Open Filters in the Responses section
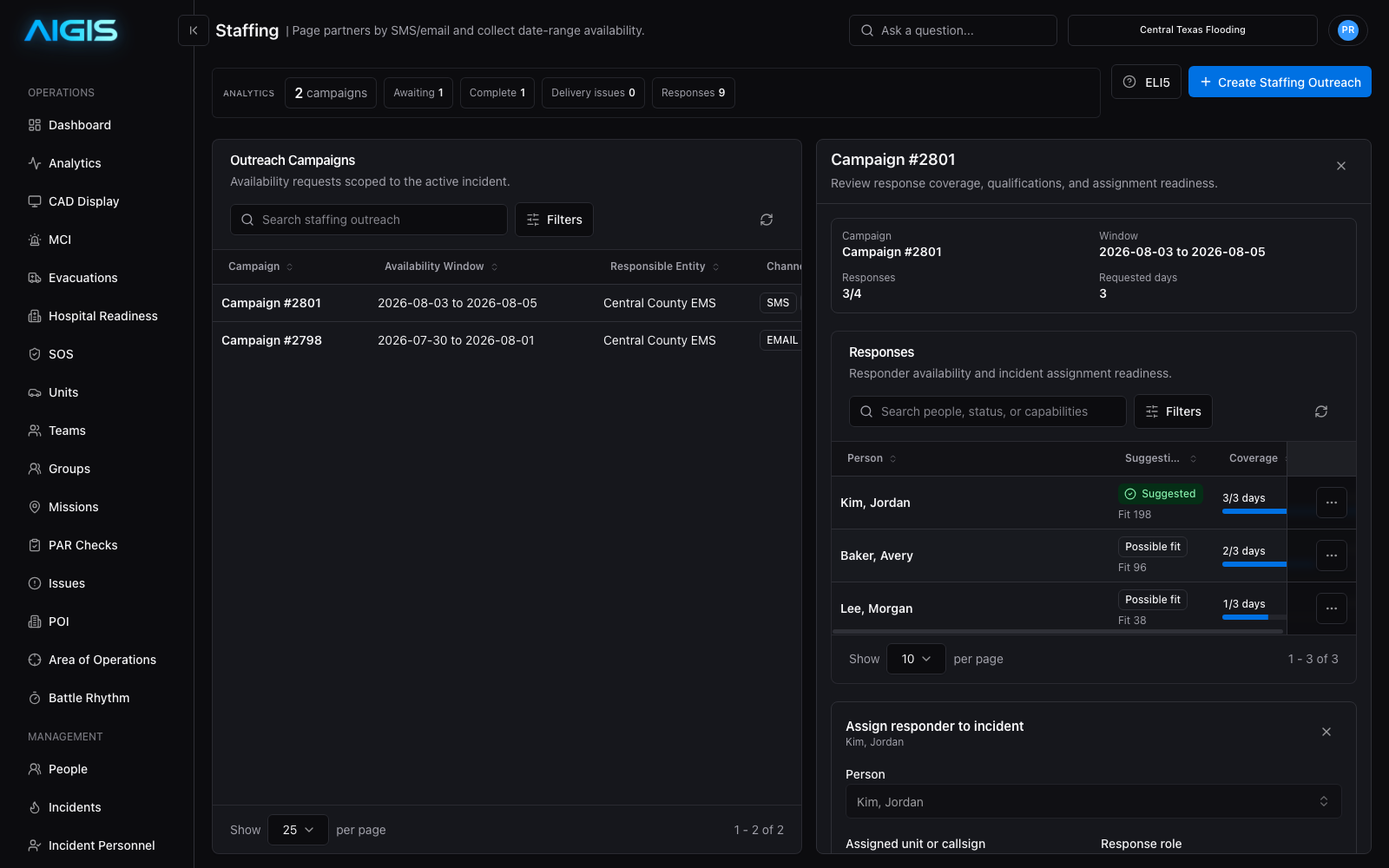Viewport: 1389px width, 868px height. (1173, 411)
